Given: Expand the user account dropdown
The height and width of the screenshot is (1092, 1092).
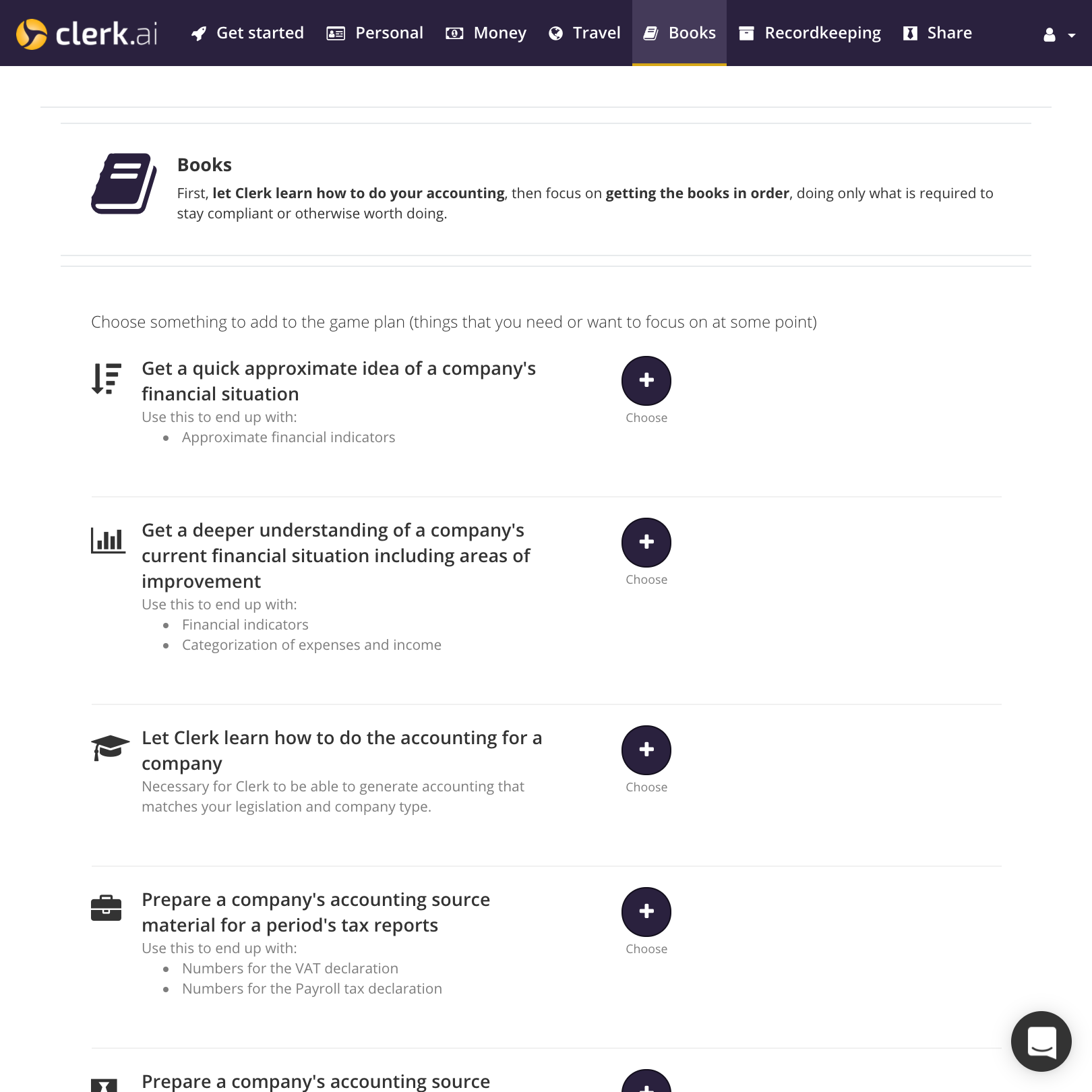Looking at the screenshot, I should tap(1059, 34).
